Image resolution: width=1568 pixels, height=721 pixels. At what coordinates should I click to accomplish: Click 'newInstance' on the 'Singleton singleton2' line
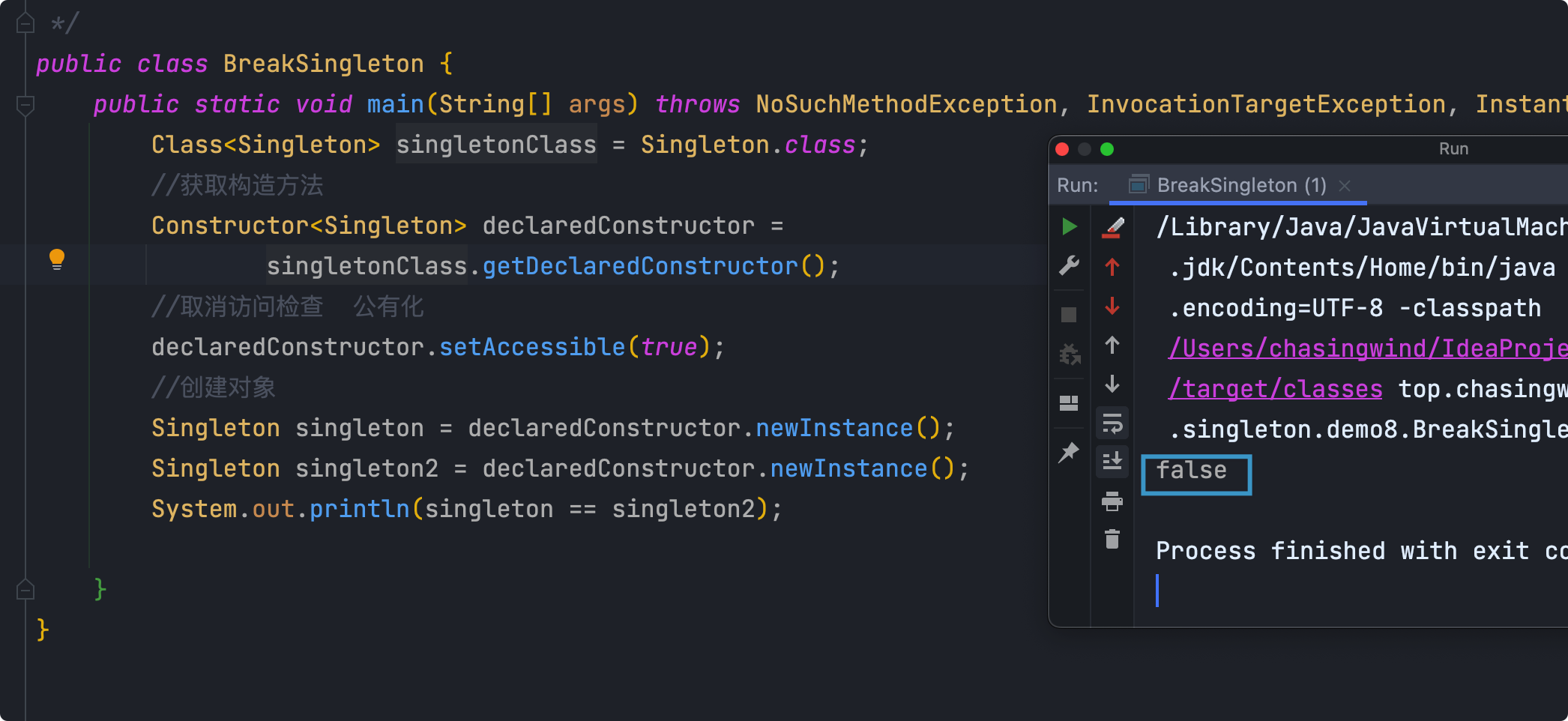point(849,468)
